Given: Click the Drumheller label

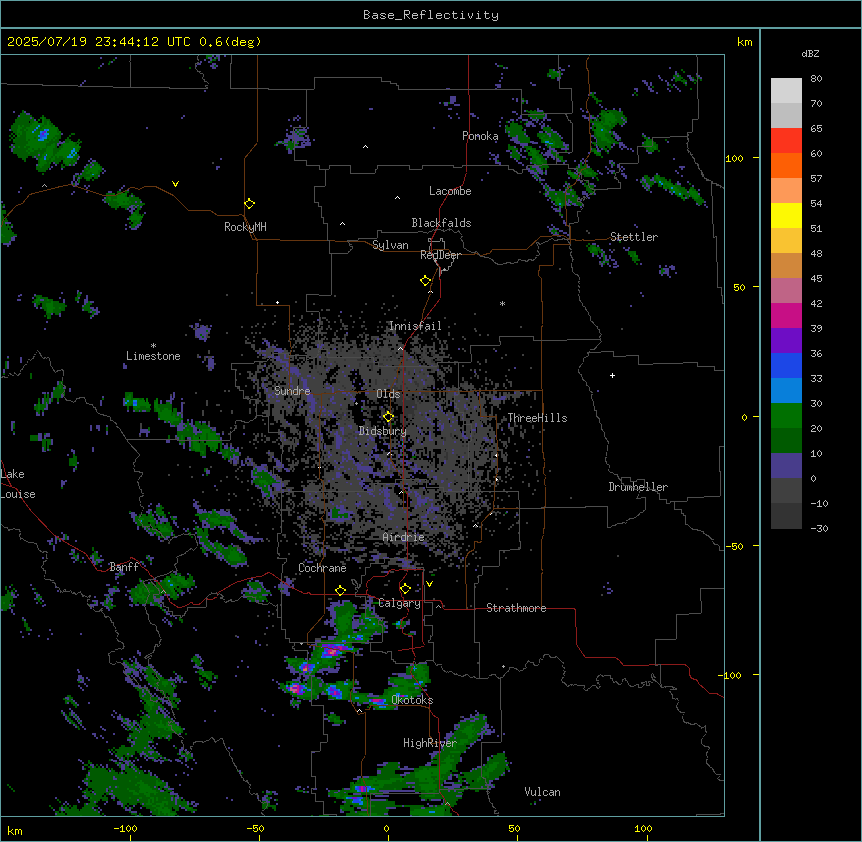Looking at the screenshot, I should 638,487.
